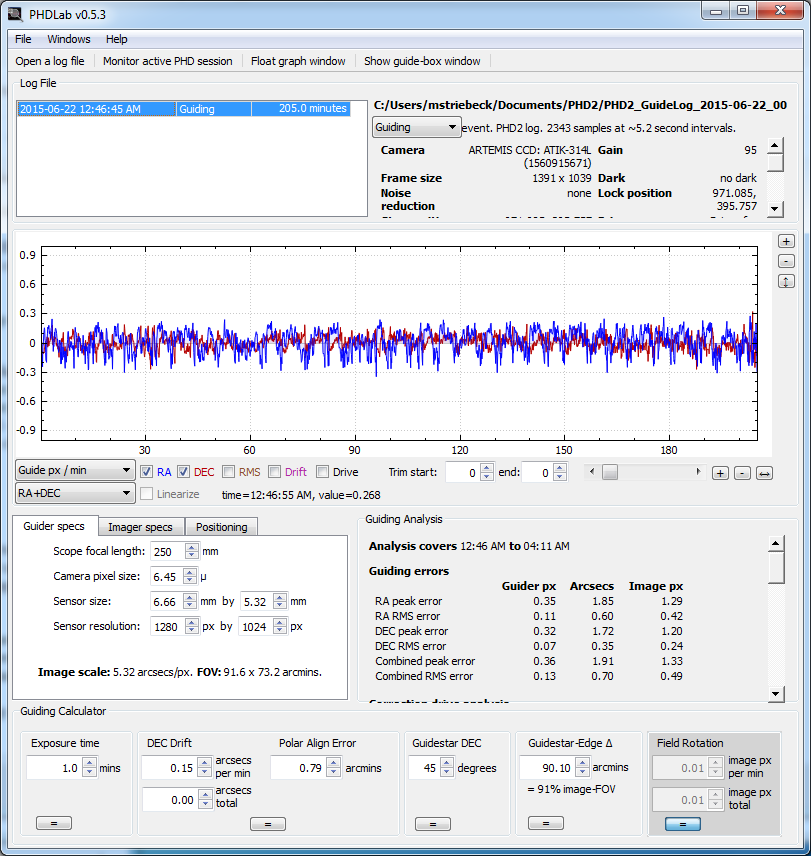This screenshot has width=811, height=856.
Task: Open the Help menu
Action: click(116, 39)
